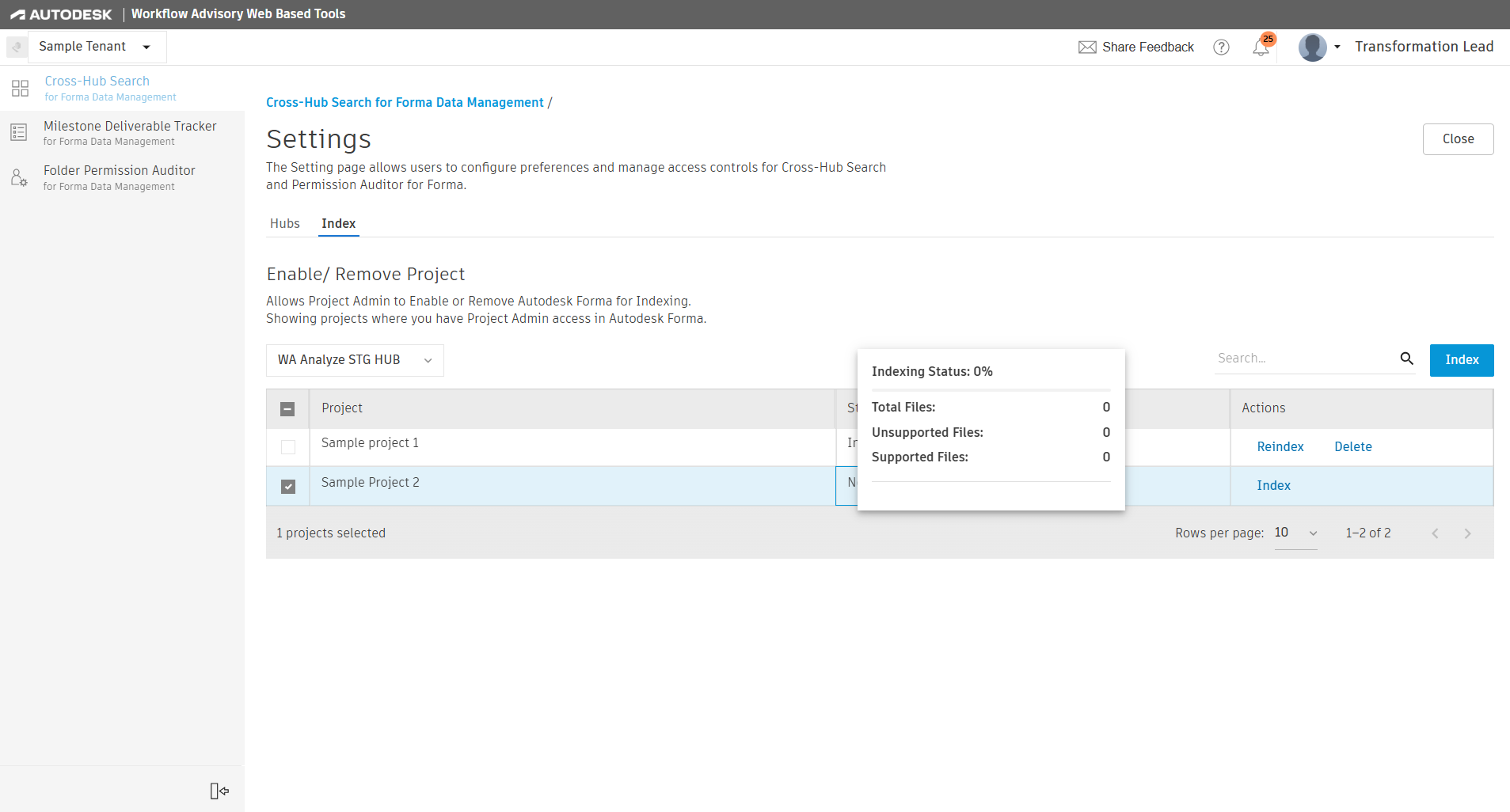1510x812 pixels.
Task: Click the Autodesk logo in header
Action: pyautogui.click(x=61, y=14)
